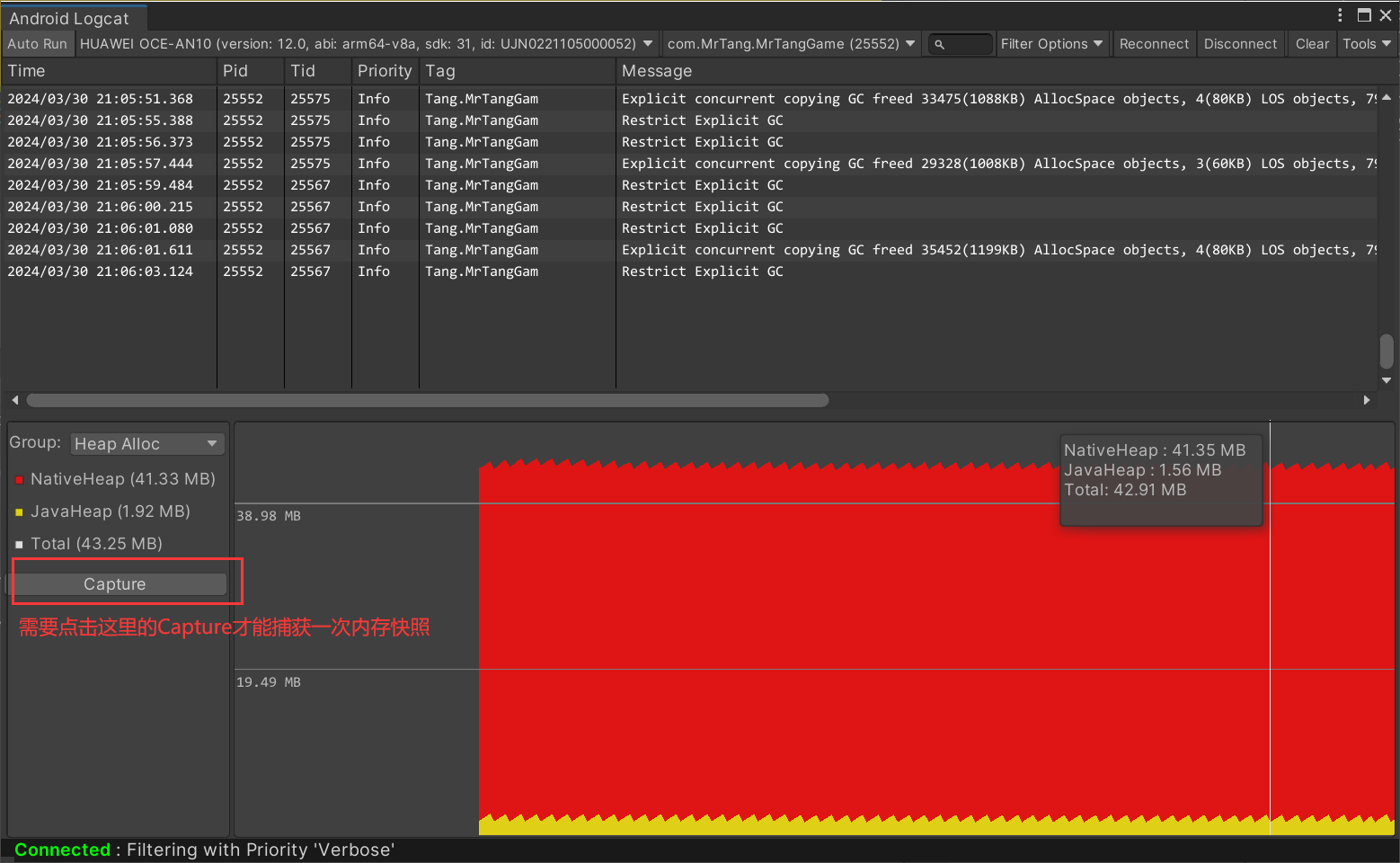This screenshot has width=1400, height=863.
Task: Open the window's three-dot options menu
Action: coord(1340,15)
